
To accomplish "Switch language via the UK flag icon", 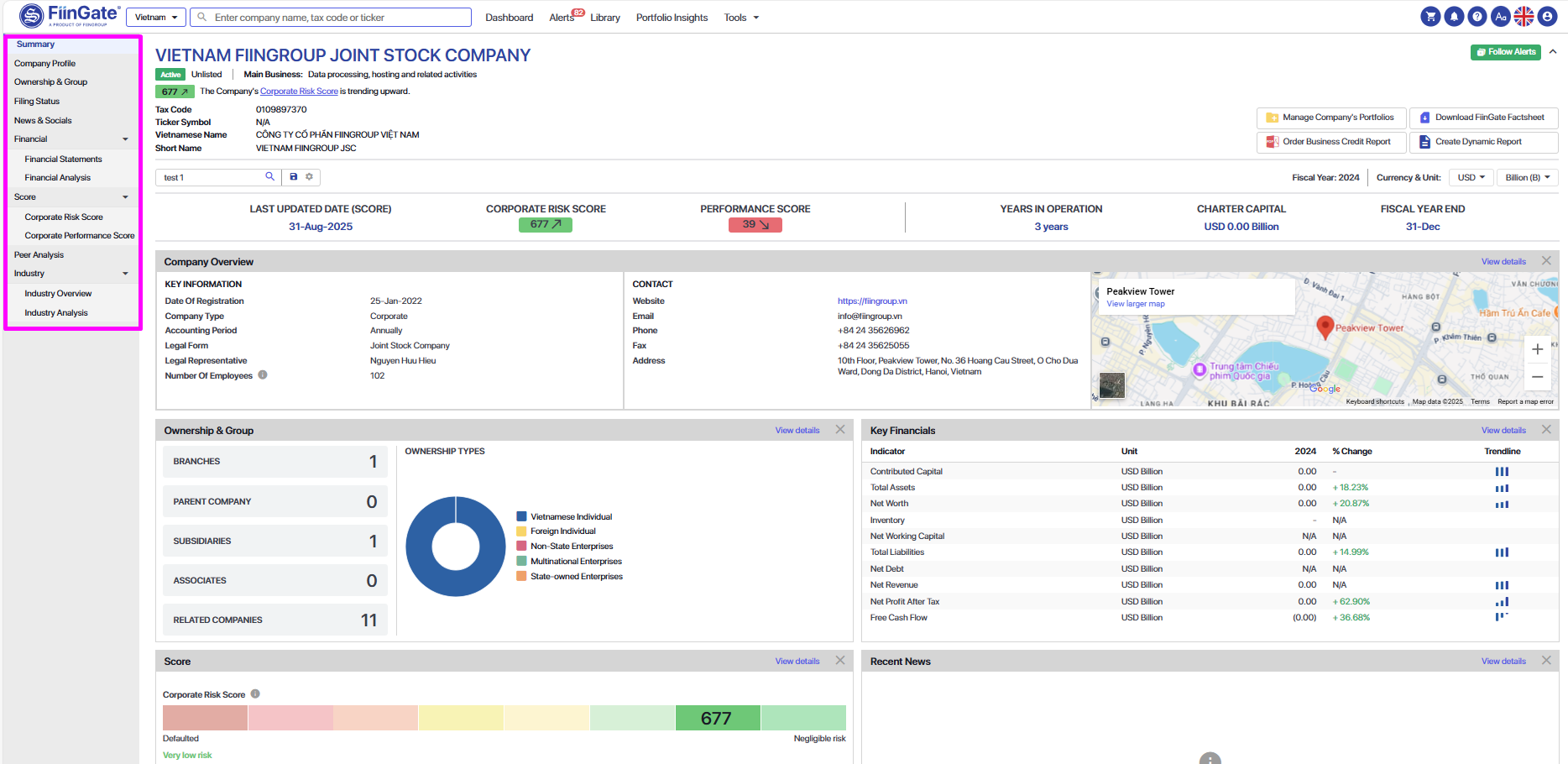I will 1524,16.
